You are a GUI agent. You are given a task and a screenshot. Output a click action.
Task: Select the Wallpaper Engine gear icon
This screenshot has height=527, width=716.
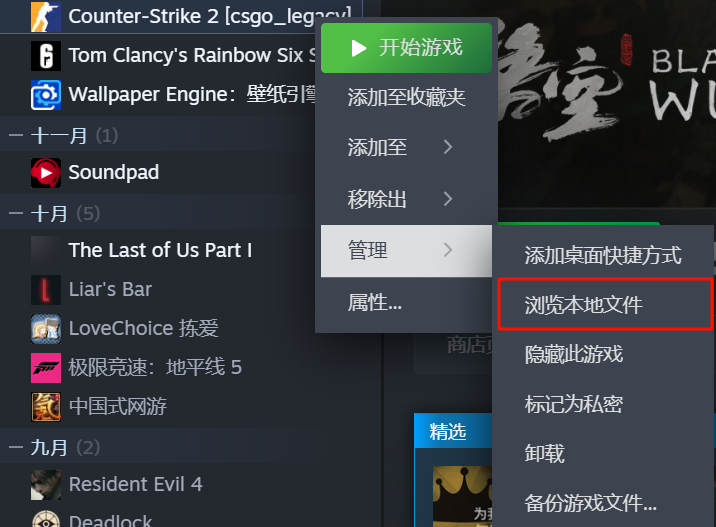pyautogui.click(x=46, y=95)
